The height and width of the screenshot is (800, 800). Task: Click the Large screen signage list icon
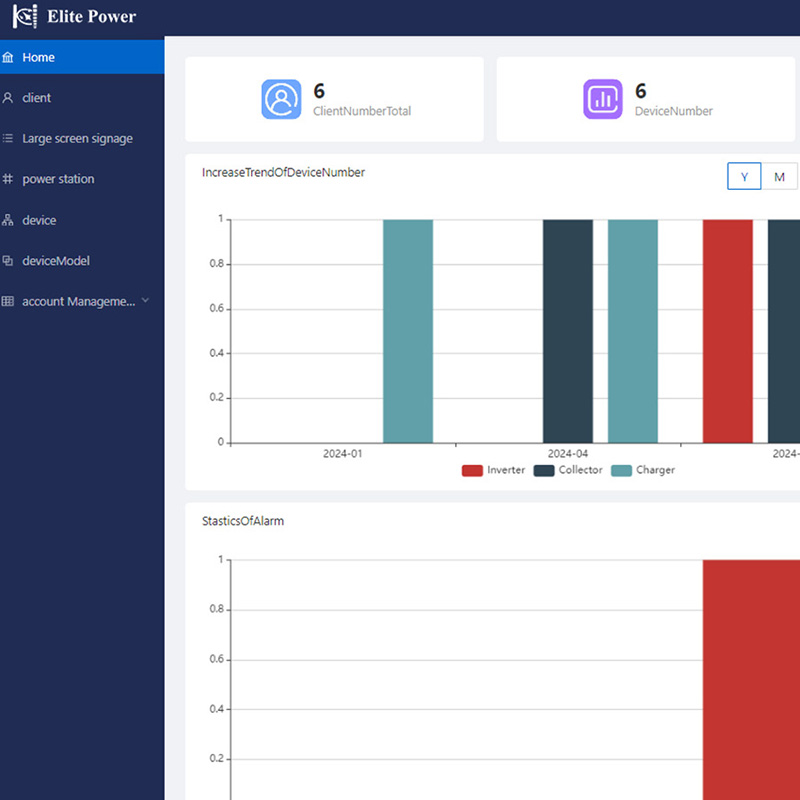pos(9,139)
